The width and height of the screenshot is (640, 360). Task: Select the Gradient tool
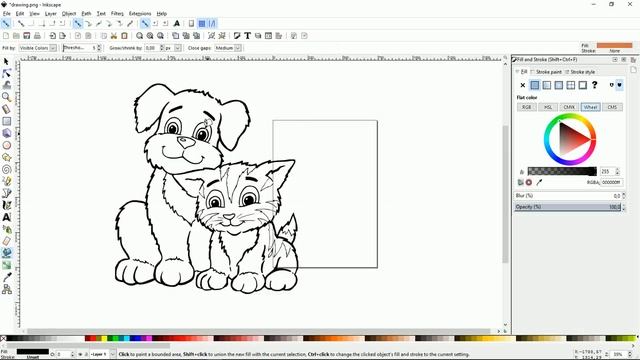click(x=6, y=265)
